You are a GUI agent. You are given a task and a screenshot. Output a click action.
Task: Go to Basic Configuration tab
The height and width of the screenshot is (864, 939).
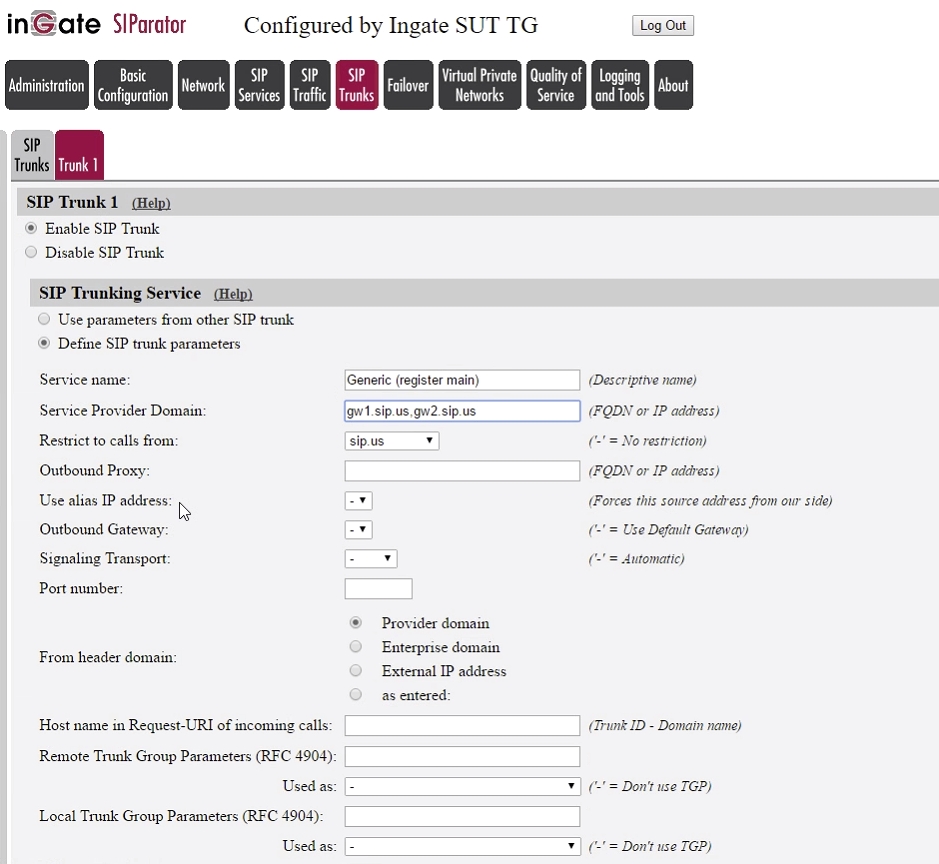click(x=133, y=85)
